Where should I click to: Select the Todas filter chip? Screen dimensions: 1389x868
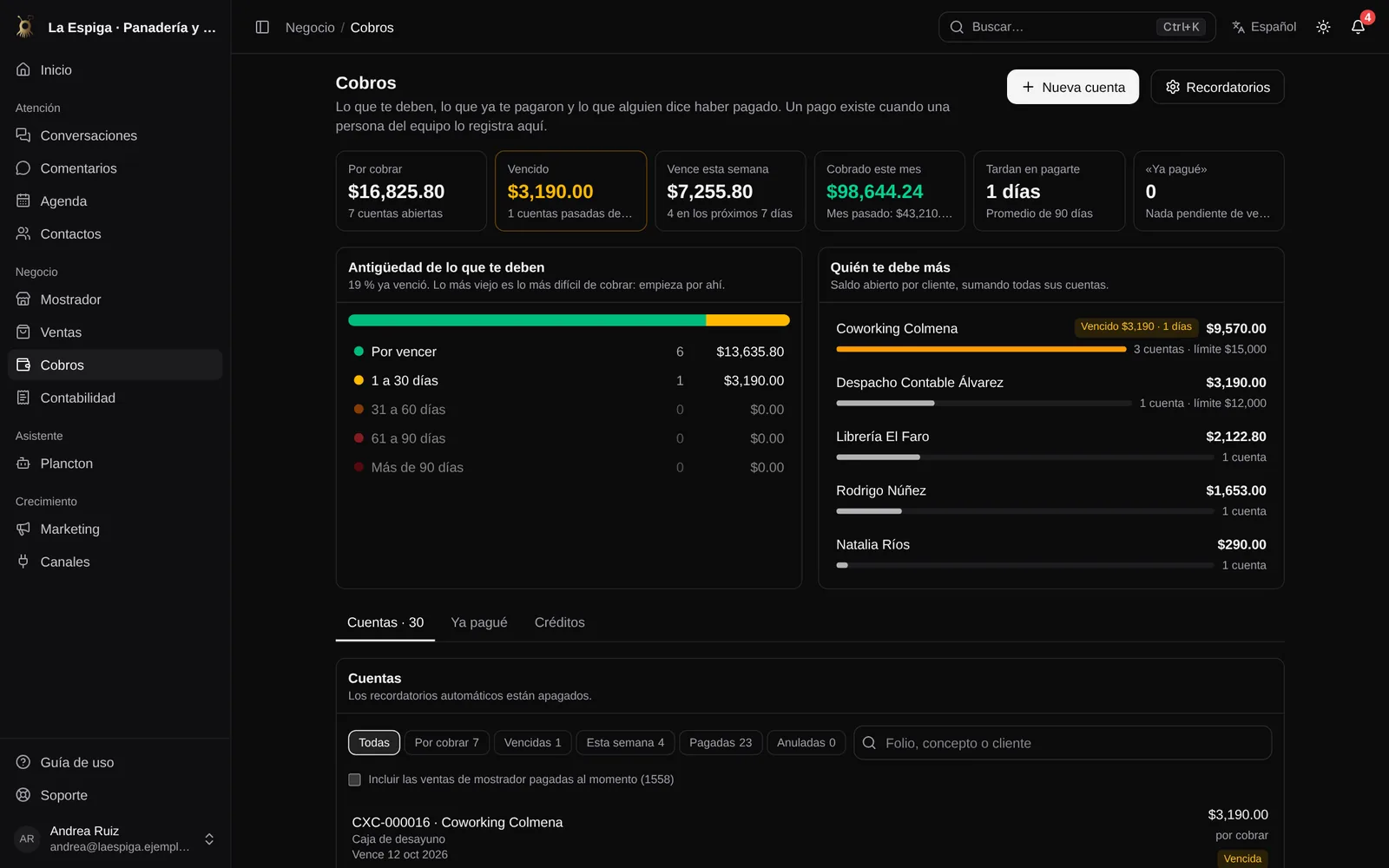[x=374, y=743]
